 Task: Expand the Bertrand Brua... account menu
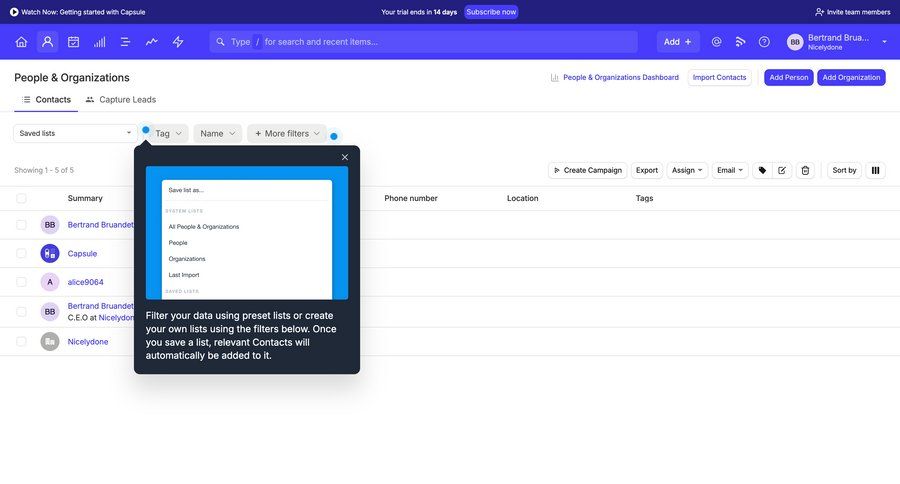[x=837, y=42]
